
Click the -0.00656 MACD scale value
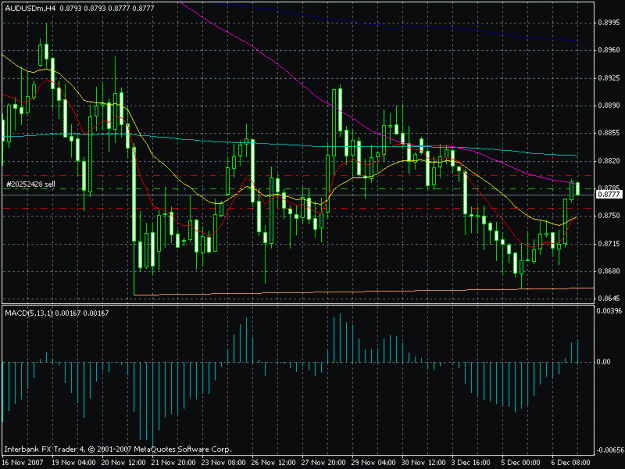(x=609, y=450)
